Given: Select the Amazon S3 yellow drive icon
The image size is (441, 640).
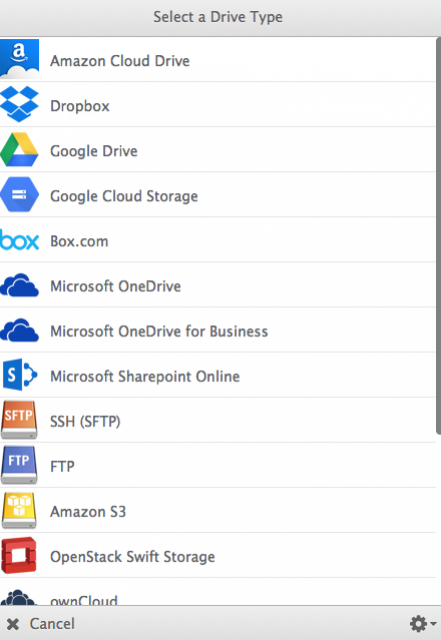Looking at the screenshot, I should [19, 510].
